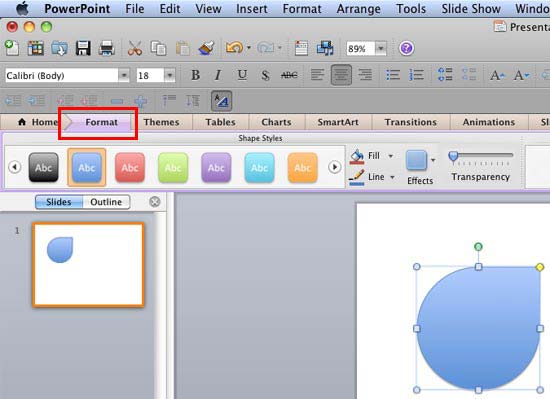Screen dimensions: 550x399
Task: Open the New from Template icon
Action: pyautogui.click(x=35, y=48)
